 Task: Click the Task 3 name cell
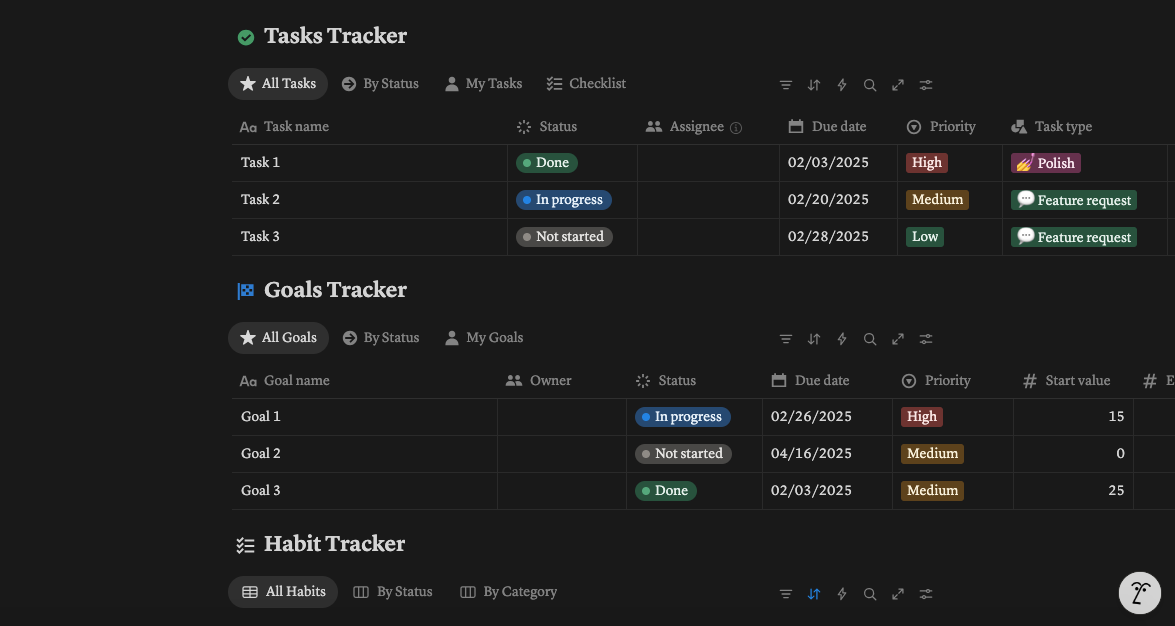point(260,236)
